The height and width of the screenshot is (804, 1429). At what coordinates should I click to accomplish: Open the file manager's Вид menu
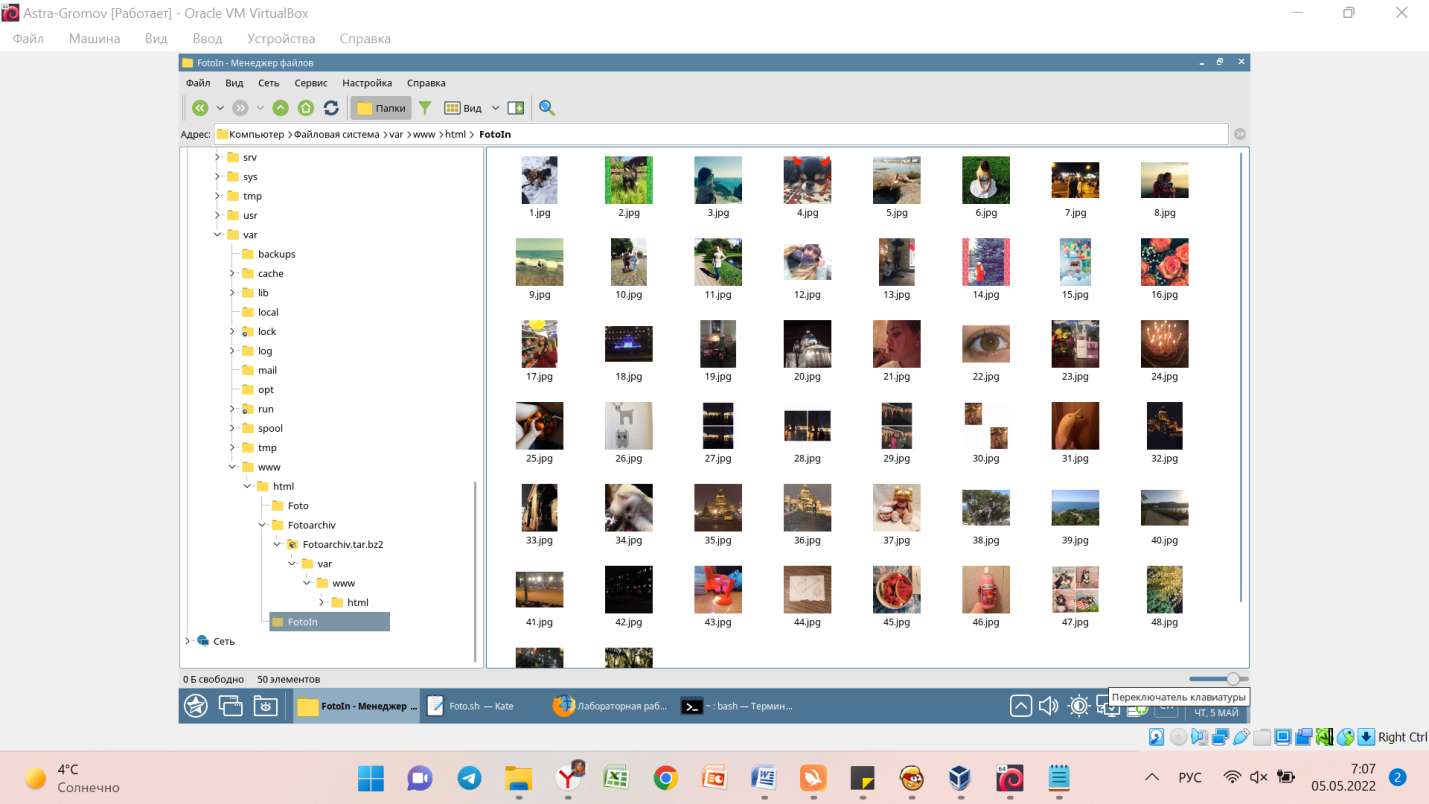click(234, 83)
